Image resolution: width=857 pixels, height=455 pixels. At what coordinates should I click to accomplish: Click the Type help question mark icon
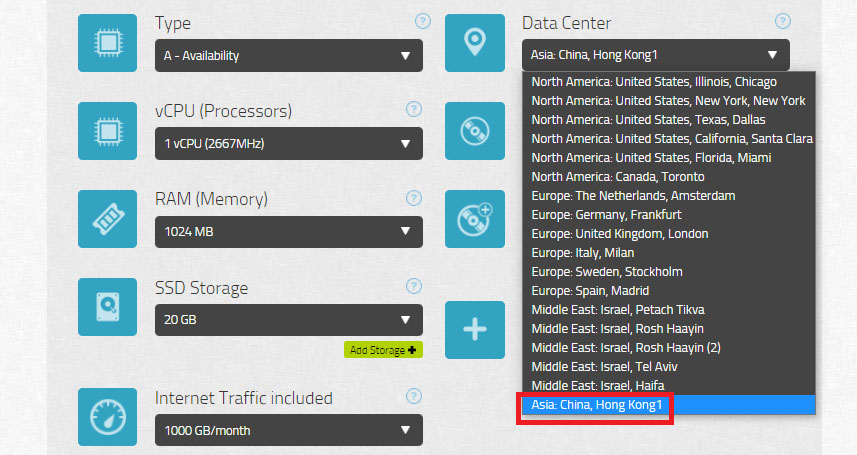coord(422,21)
